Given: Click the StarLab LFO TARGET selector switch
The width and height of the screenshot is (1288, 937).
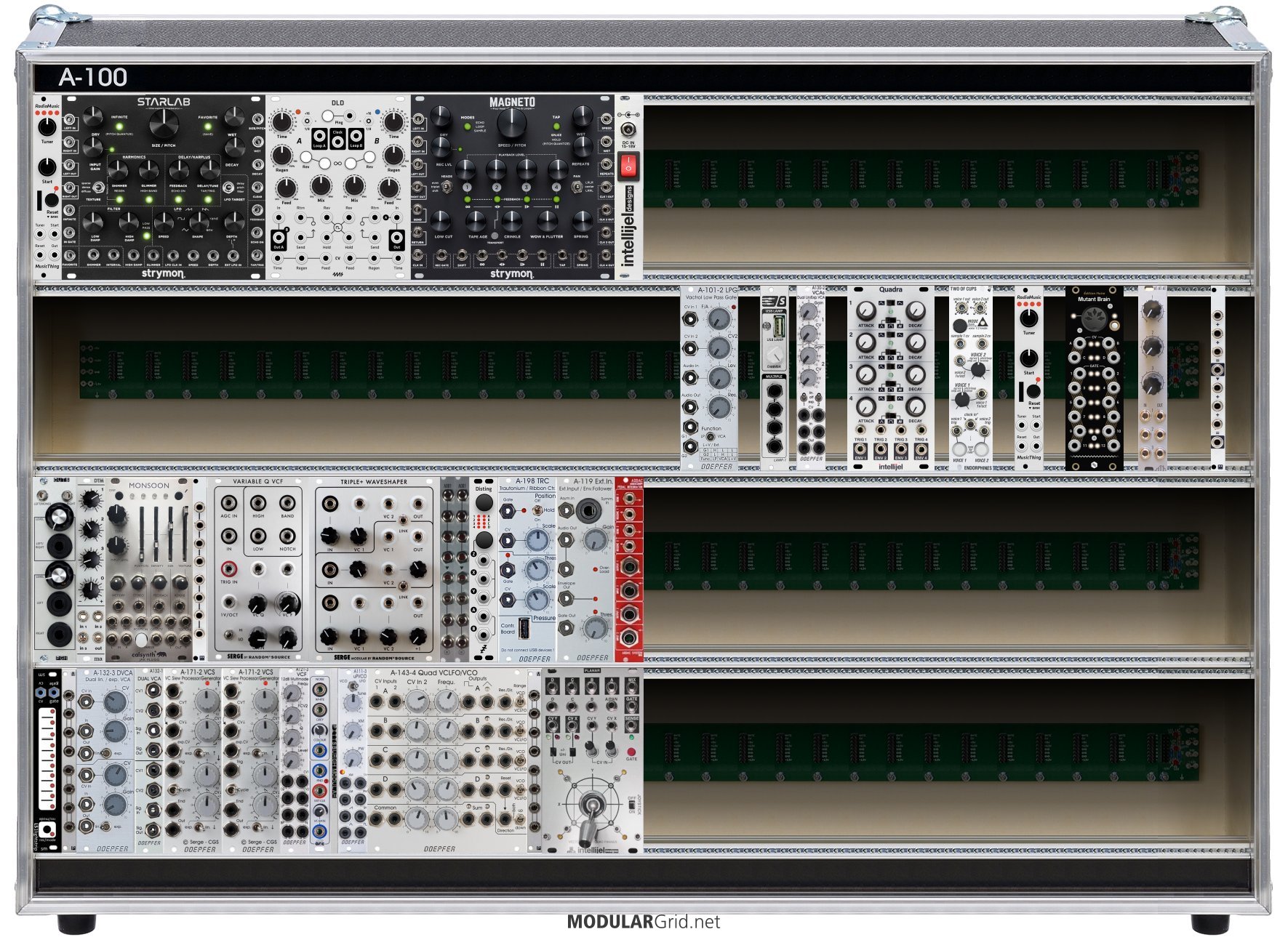Looking at the screenshot, I should pyautogui.click(x=229, y=188).
